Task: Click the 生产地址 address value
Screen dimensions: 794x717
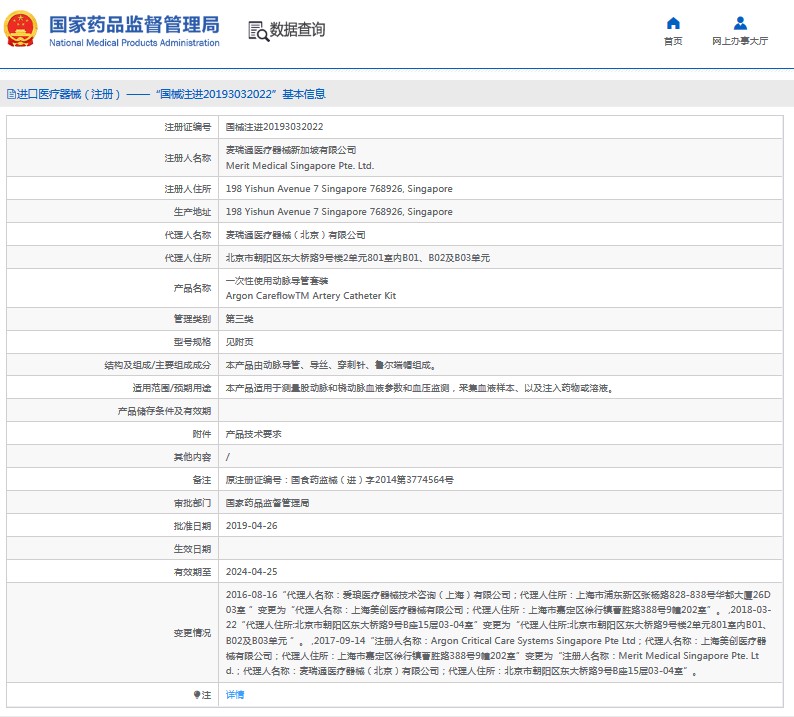Action: pyautogui.click(x=339, y=212)
